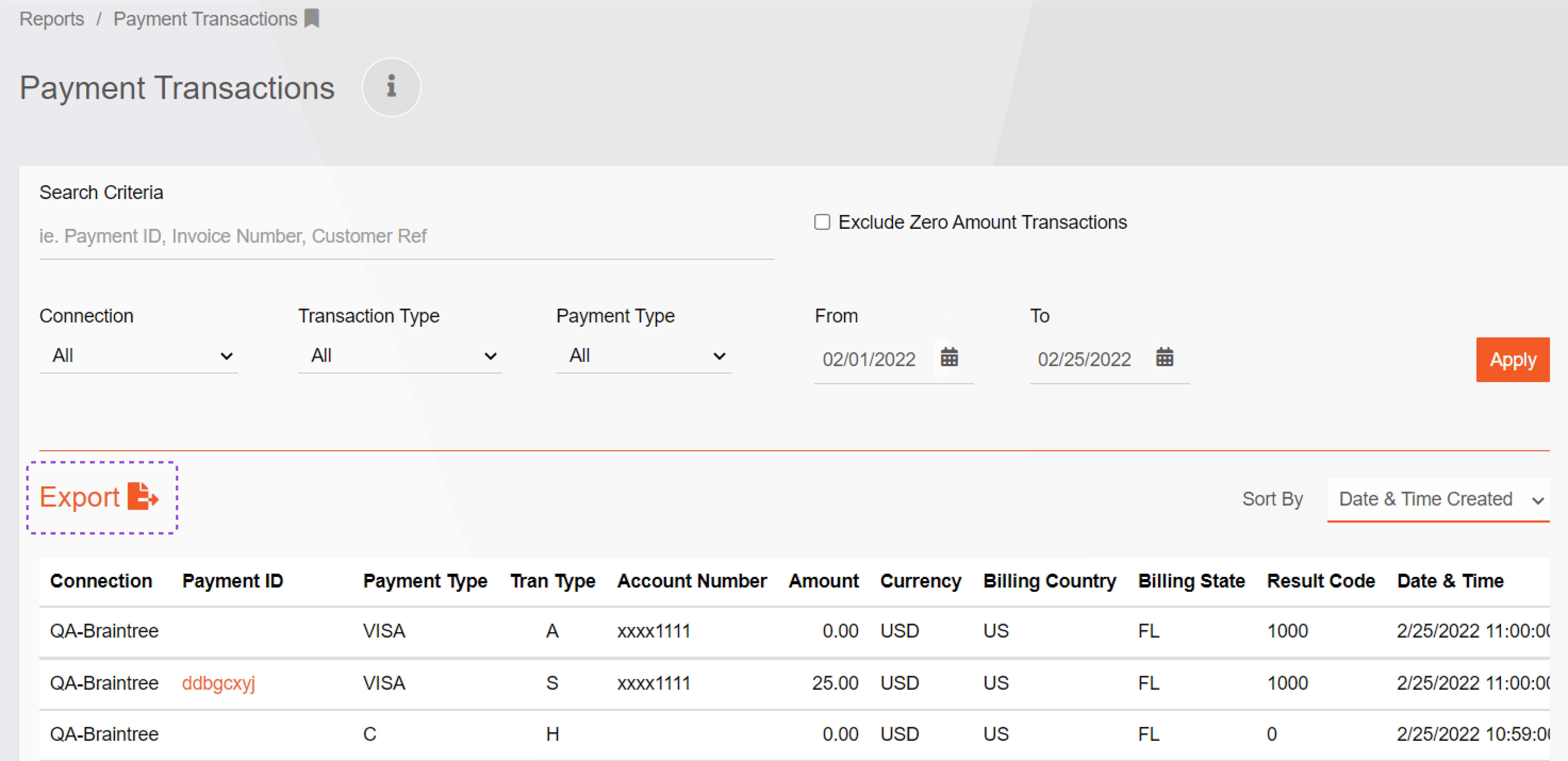Click the Apply button
The width and height of the screenshot is (1568, 761).
(1513, 360)
